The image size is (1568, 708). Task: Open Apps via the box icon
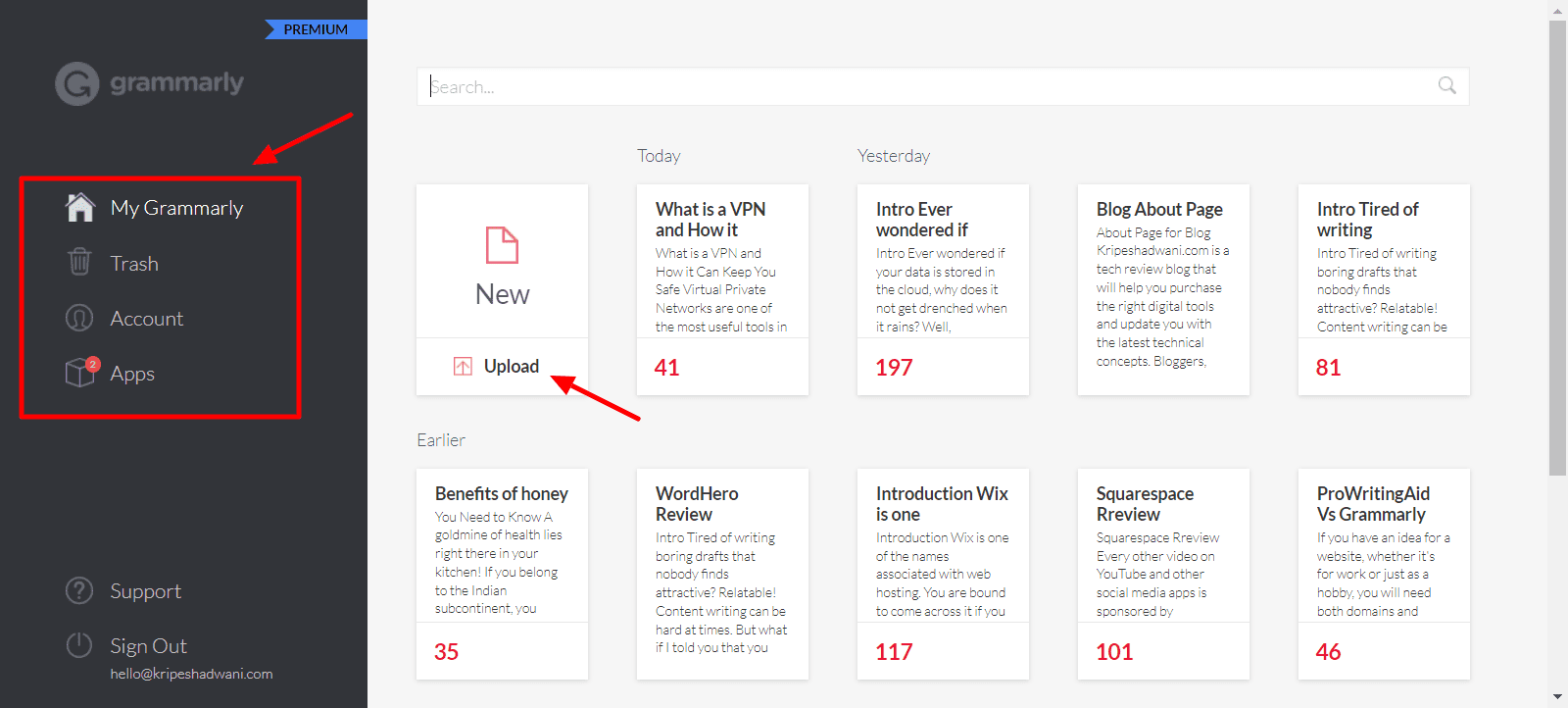pyautogui.click(x=80, y=373)
